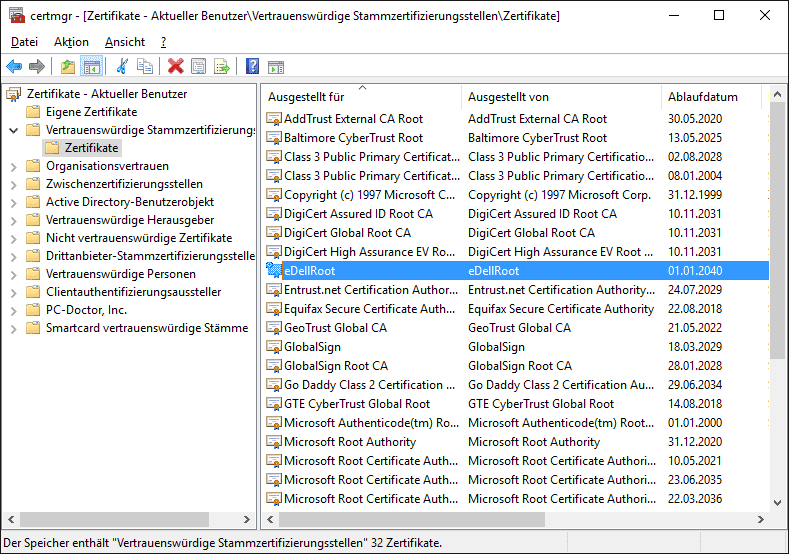Select Class 3 Public Primary row expiring 02.08.2028

(517, 157)
